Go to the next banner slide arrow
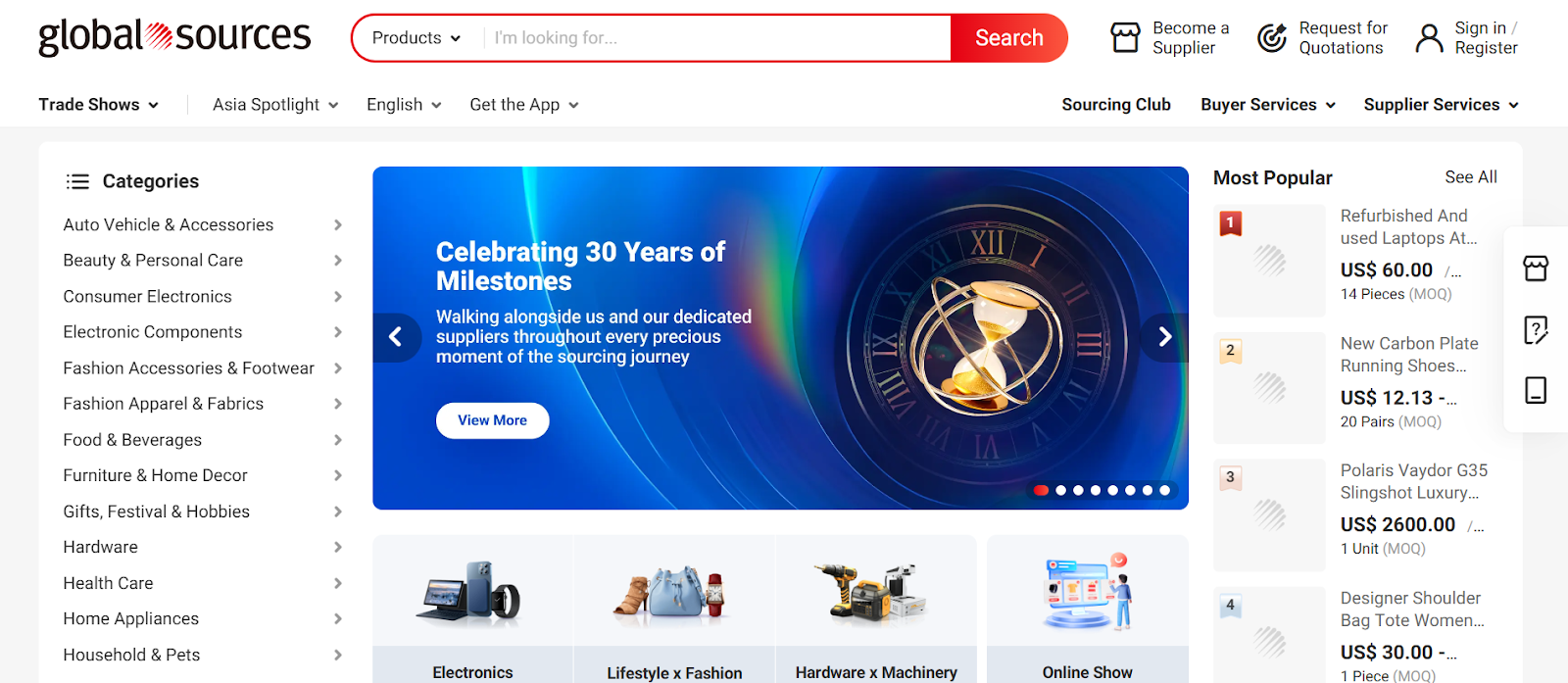 pos(1165,337)
